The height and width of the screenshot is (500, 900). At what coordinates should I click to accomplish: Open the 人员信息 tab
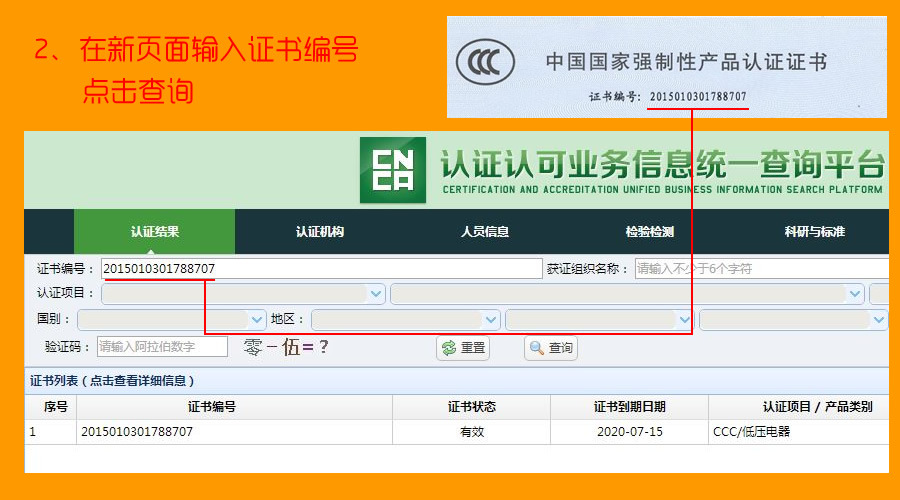tap(485, 231)
